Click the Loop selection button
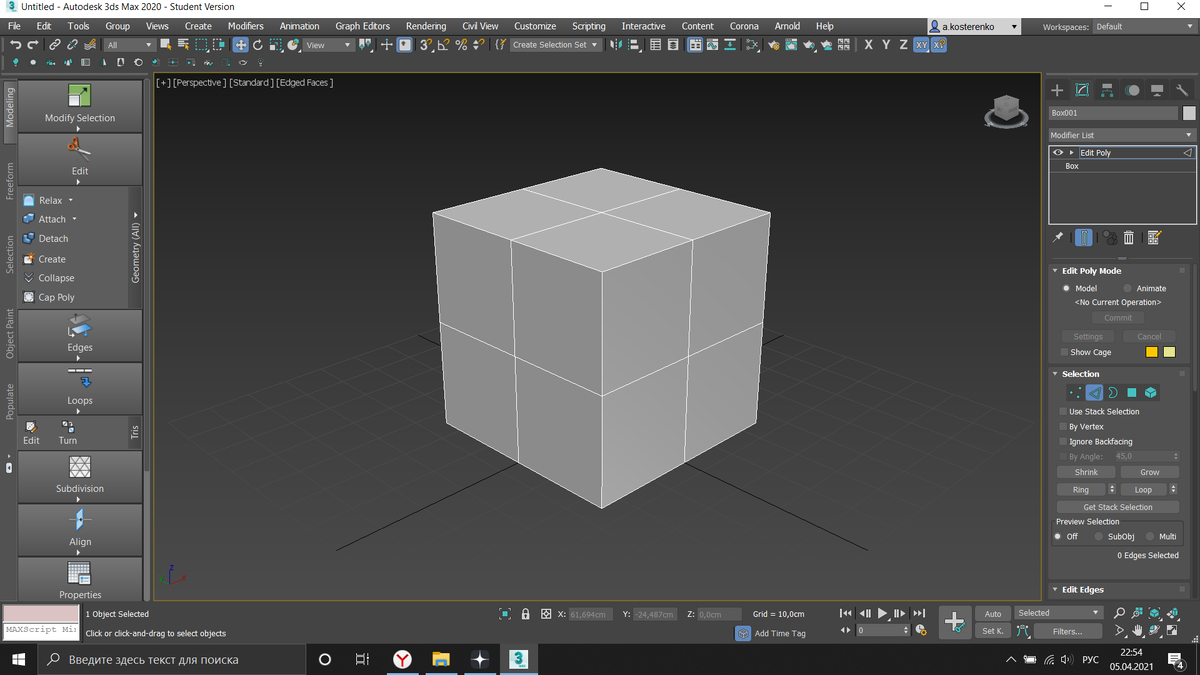 click(1143, 490)
